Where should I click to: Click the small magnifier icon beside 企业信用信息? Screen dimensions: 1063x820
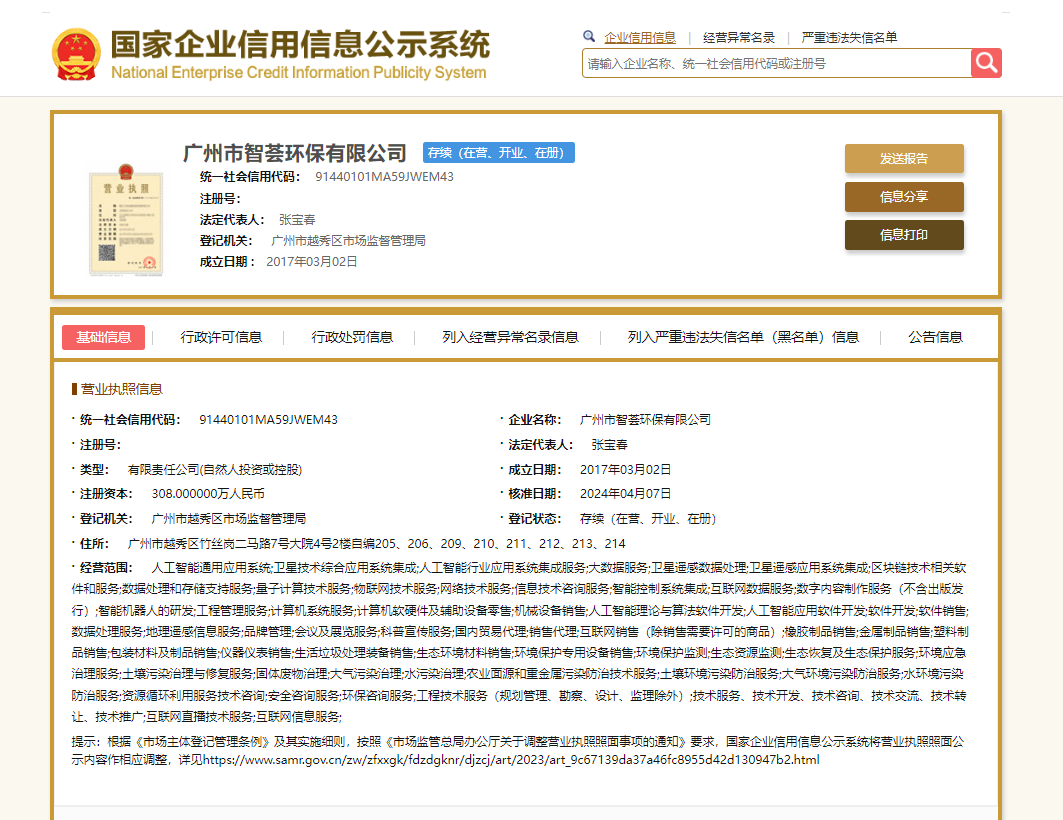589,36
